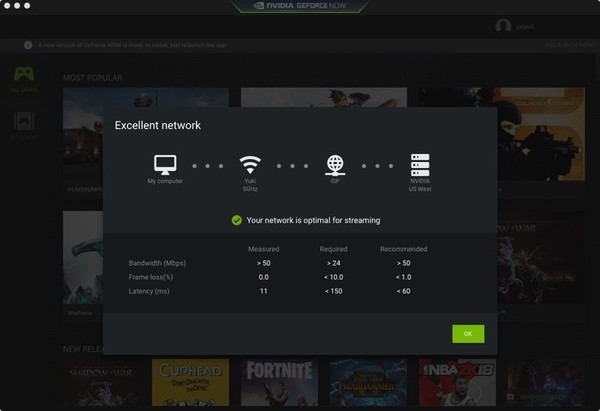The height and width of the screenshot is (411, 600).
Task: Click the required latency < 150 value
Action: click(x=334, y=291)
